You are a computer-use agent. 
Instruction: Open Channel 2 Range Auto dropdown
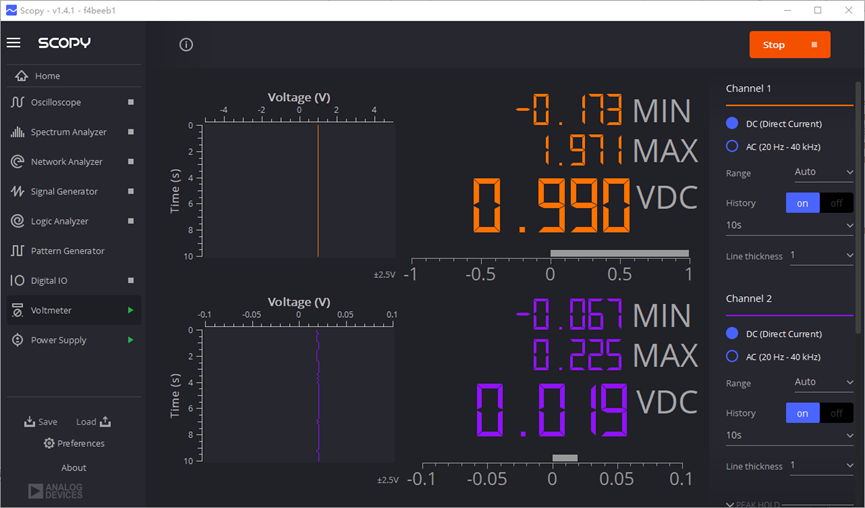click(824, 382)
